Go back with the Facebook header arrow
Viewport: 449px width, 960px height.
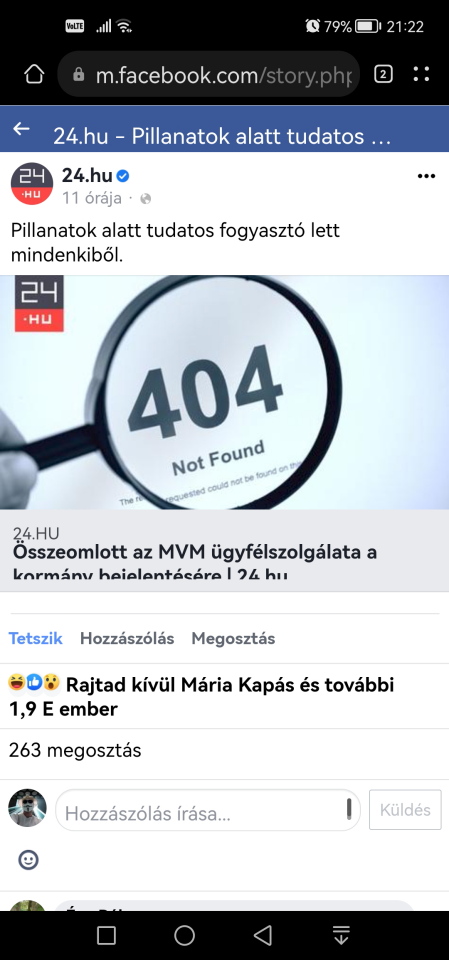pos(21,129)
